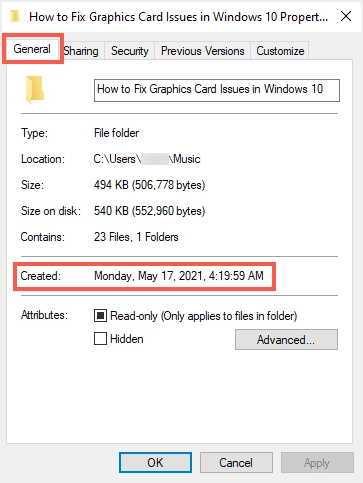
Task: Click the folder name text field
Action: pyautogui.click(x=217, y=90)
